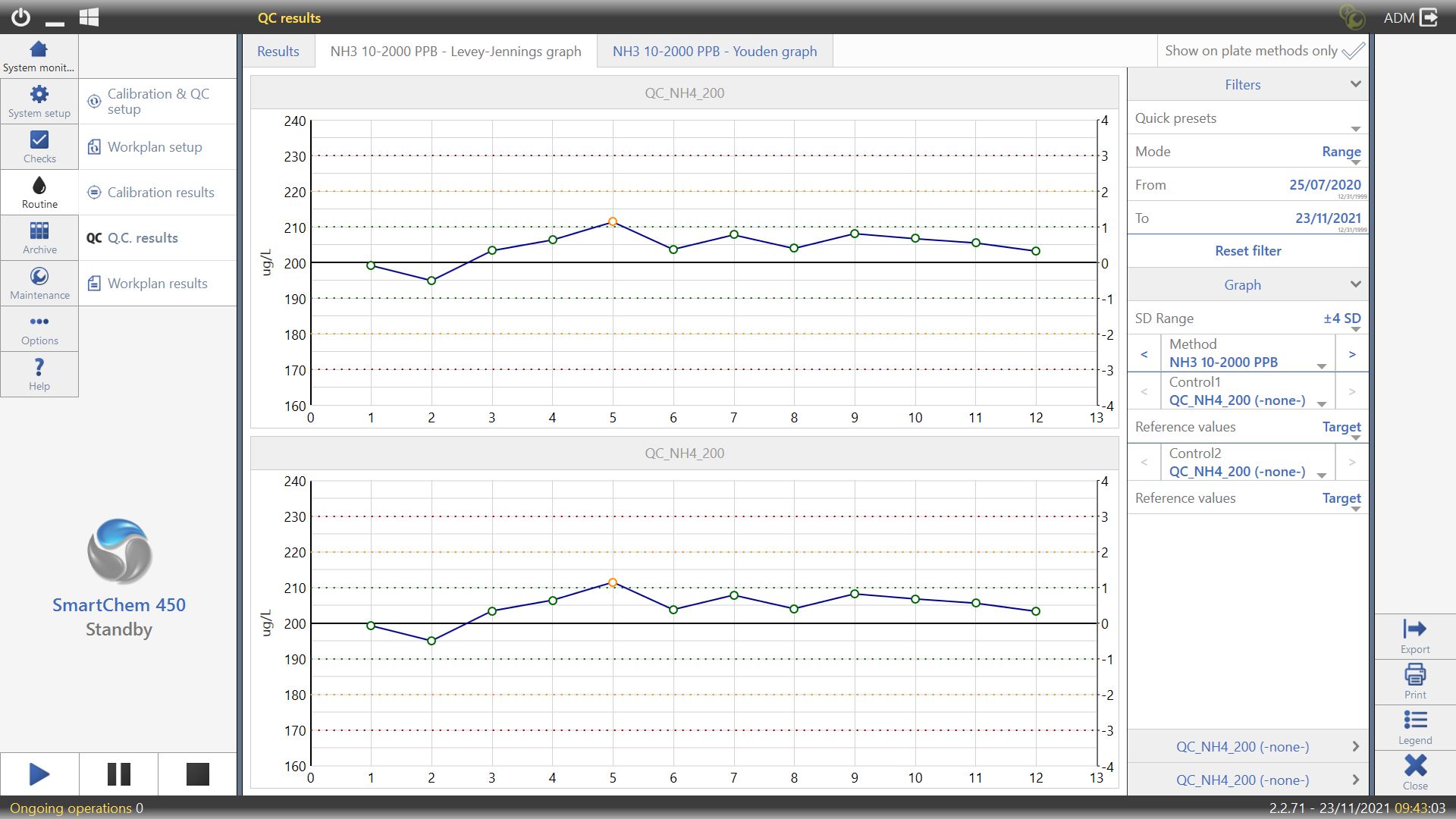
Task: Click Reset filter
Action: (x=1247, y=251)
